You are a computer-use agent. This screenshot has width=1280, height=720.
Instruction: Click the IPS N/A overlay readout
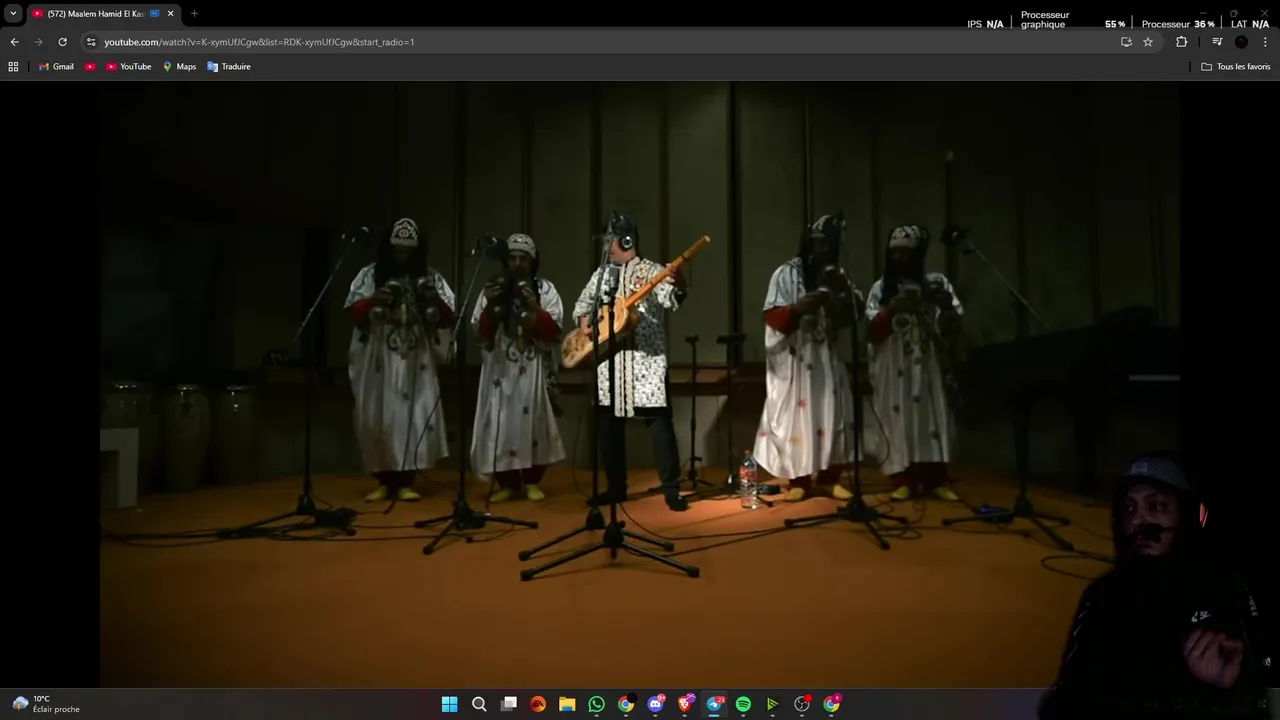985,24
